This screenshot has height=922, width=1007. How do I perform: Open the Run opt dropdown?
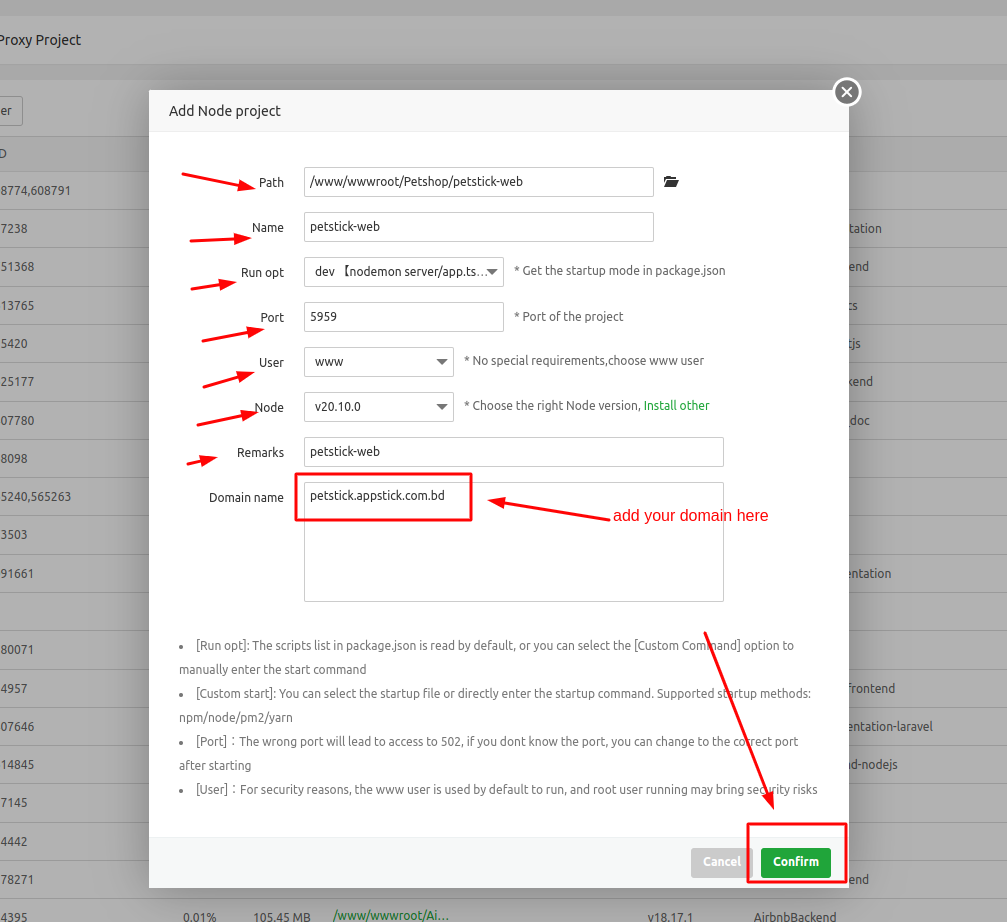(x=403, y=272)
